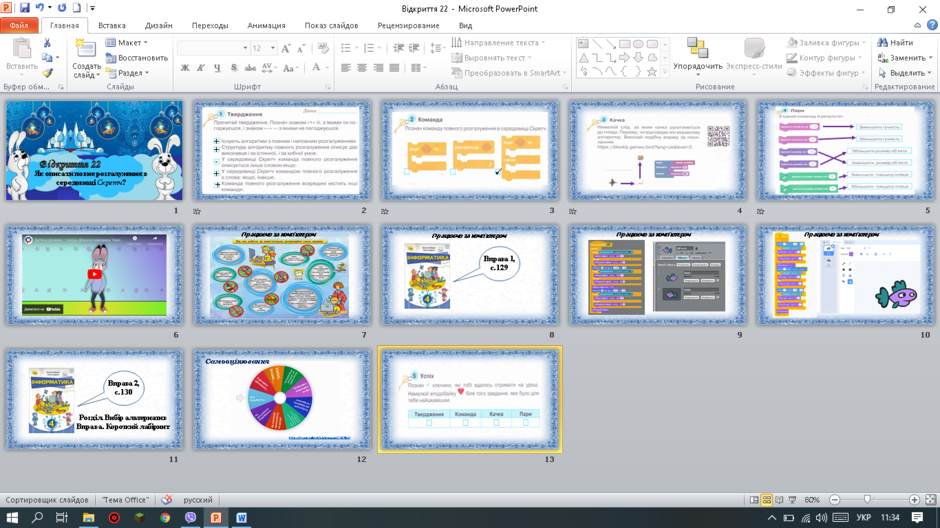
Task: Click the Find (Найти) binoculars button
Action: pos(895,43)
